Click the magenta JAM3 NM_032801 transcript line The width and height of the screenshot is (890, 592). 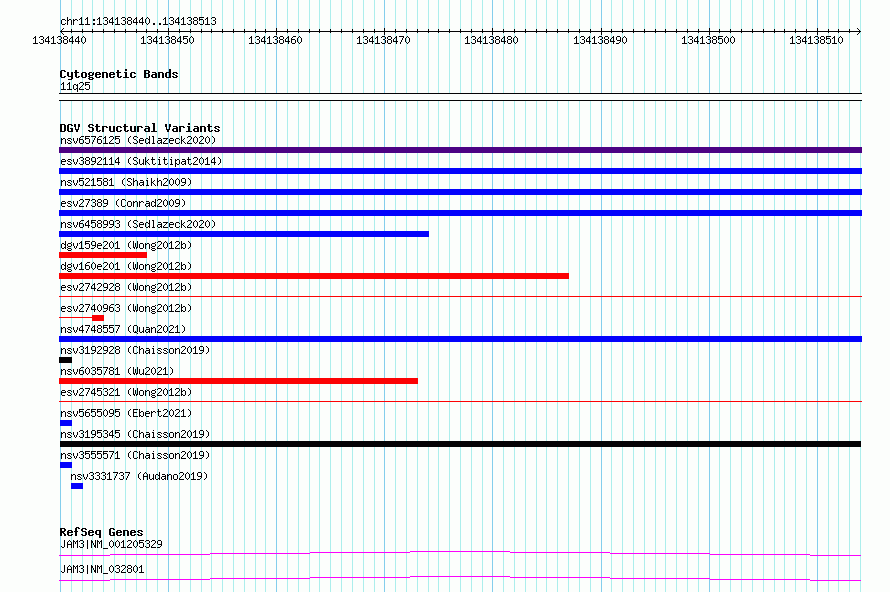tap(460, 578)
